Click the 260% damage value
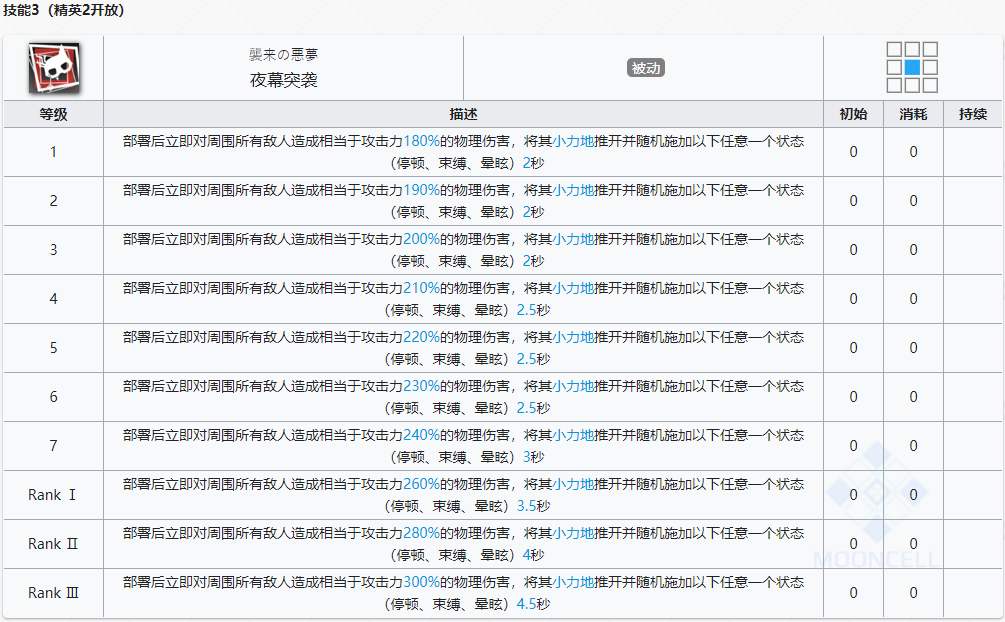Viewport: 1005px width, 622px height. (x=422, y=484)
